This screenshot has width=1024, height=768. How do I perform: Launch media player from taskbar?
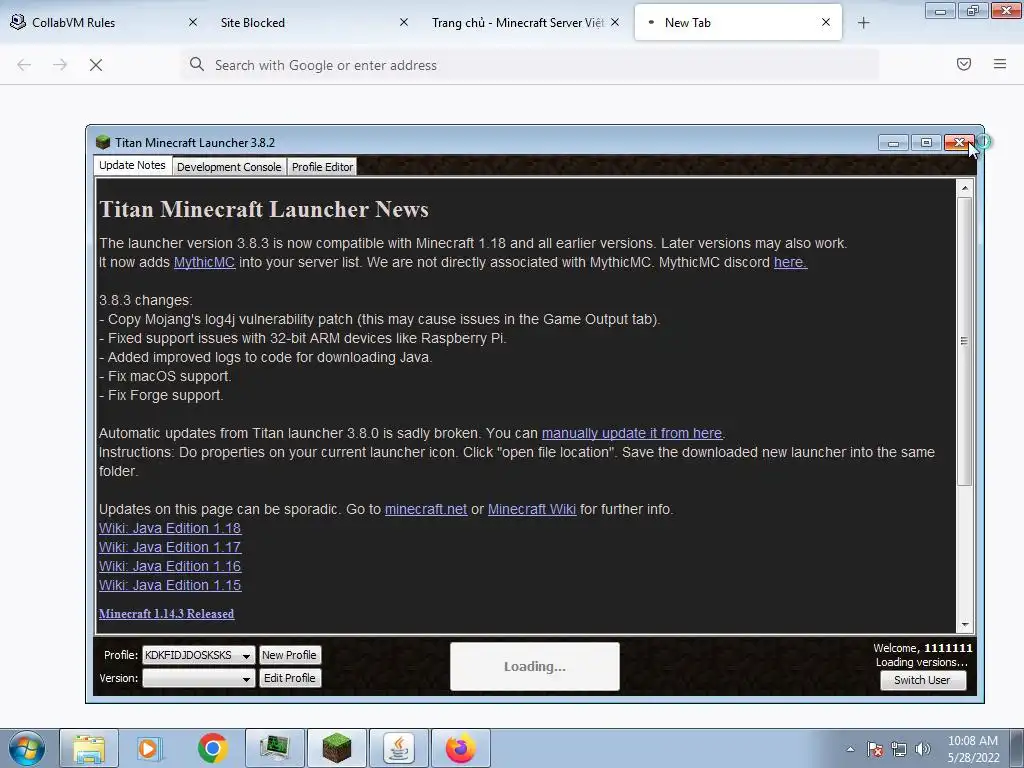coord(150,748)
